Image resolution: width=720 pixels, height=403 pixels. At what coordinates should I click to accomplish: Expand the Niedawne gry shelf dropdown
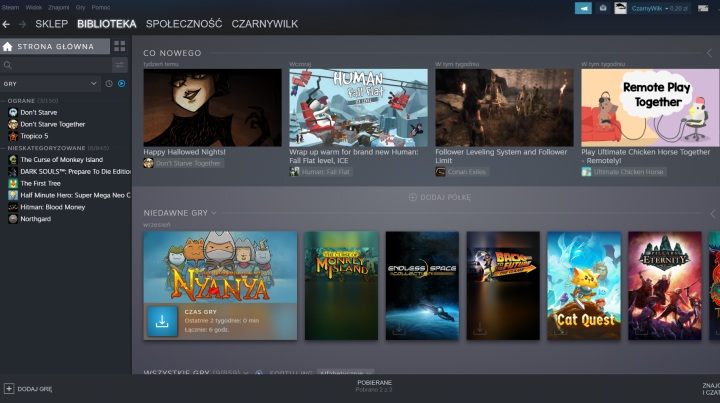click(x=214, y=213)
